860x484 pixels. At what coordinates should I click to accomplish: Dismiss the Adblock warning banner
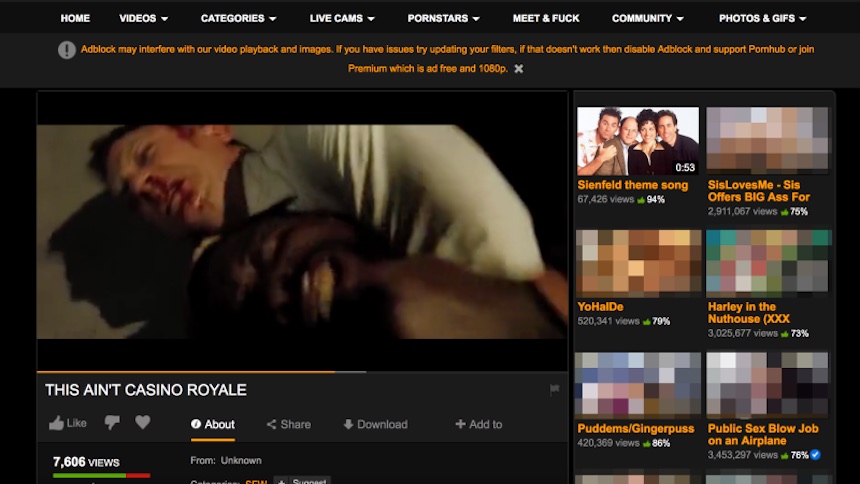[x=518, y=69]
